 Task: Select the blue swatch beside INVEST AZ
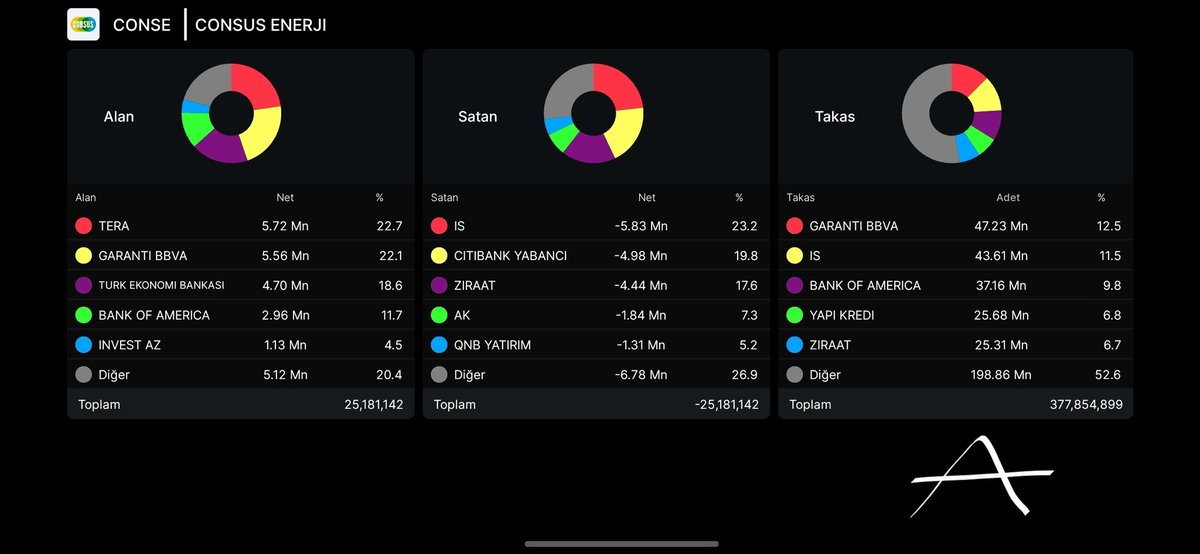84,345
